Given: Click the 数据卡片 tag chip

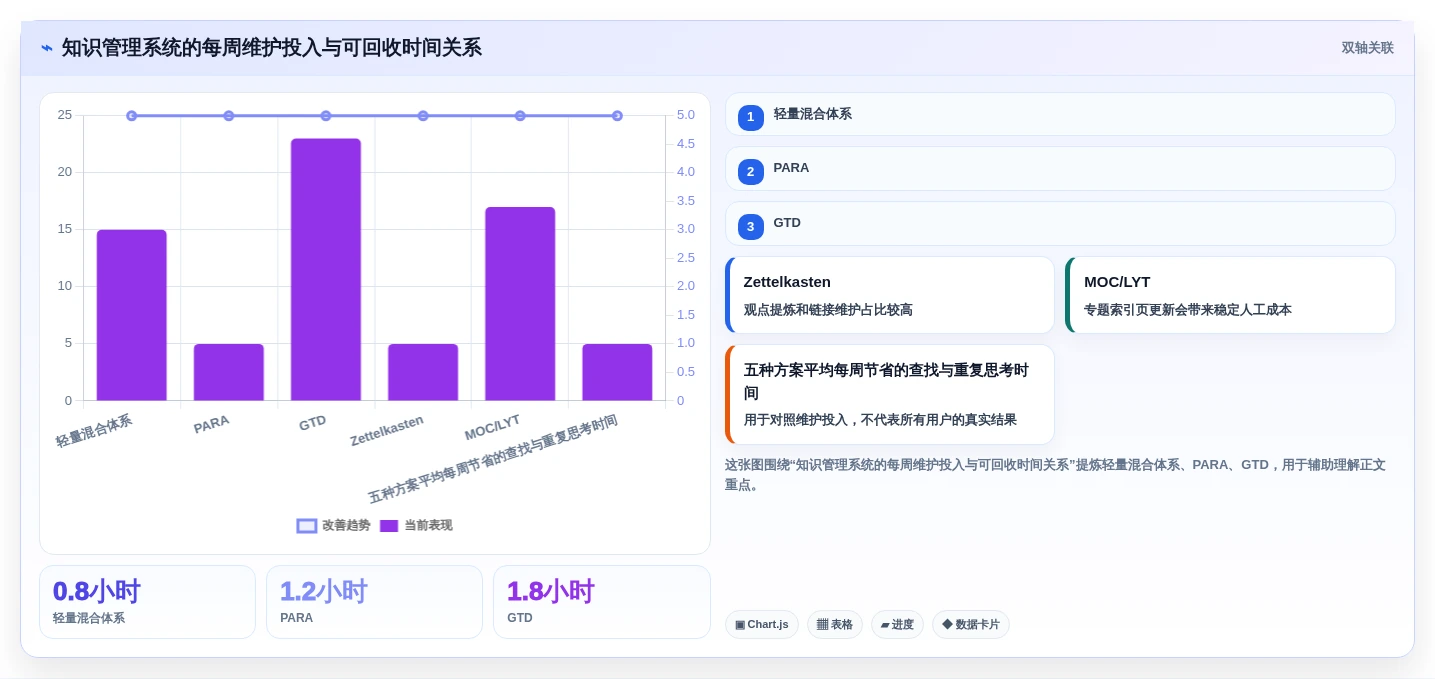Looking at the screenshot, I should 971,625.
